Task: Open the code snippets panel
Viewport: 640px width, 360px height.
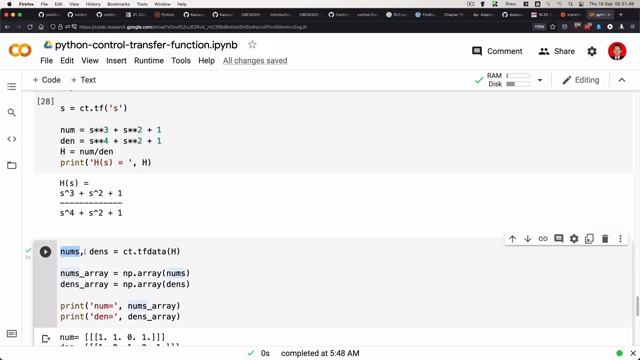Action: pyautogui.click(x=11, y=139)
